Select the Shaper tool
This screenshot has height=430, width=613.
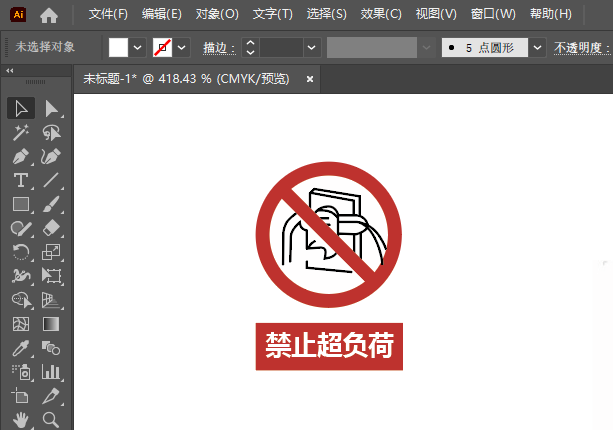coord(21,228)
